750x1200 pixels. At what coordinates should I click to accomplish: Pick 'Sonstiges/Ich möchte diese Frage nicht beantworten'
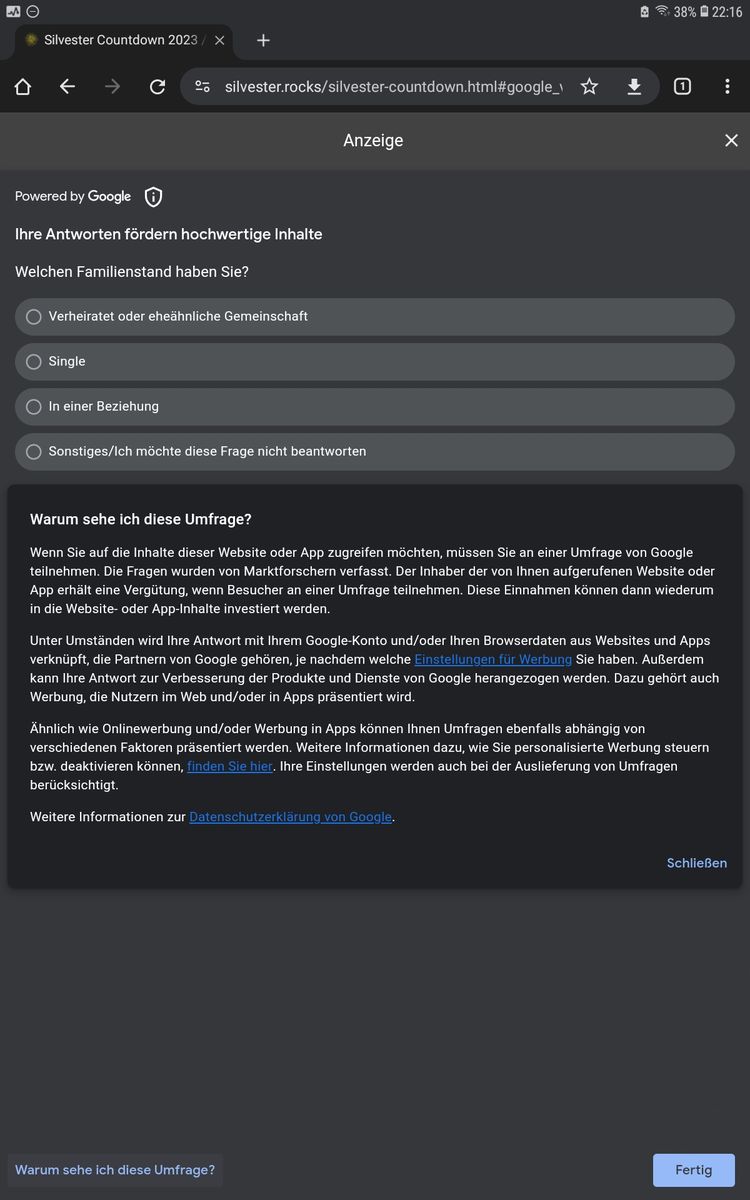coord(34,452)
